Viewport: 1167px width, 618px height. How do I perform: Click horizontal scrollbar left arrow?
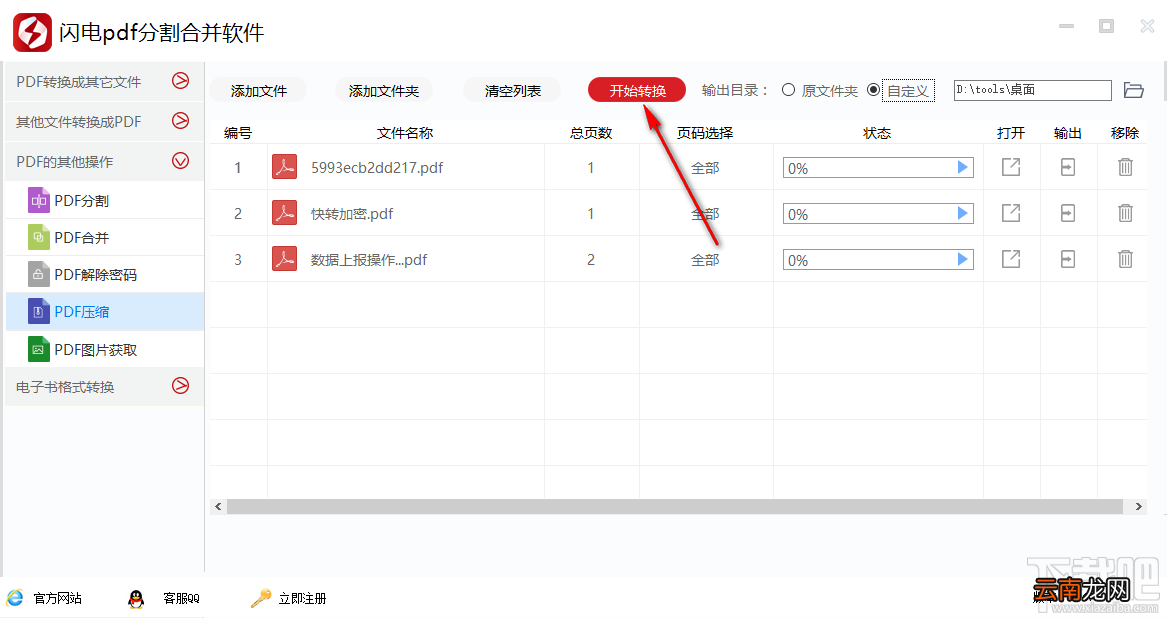click(218, 506)
